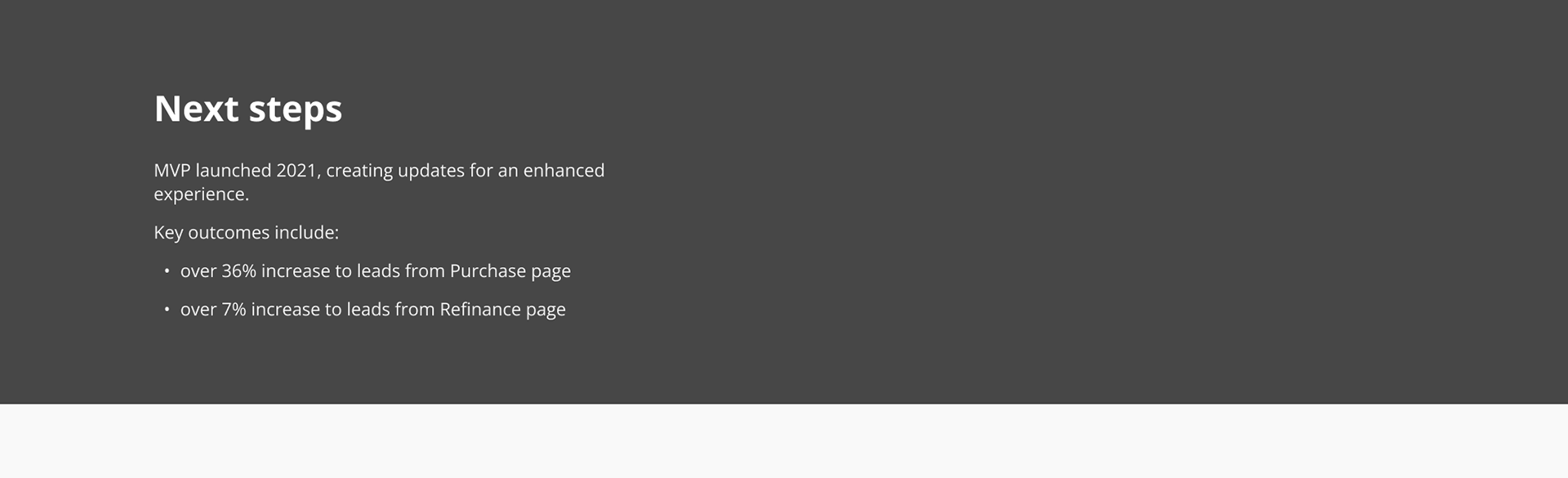Click the word "Refinance" in the second bullet

pos(480,310)
